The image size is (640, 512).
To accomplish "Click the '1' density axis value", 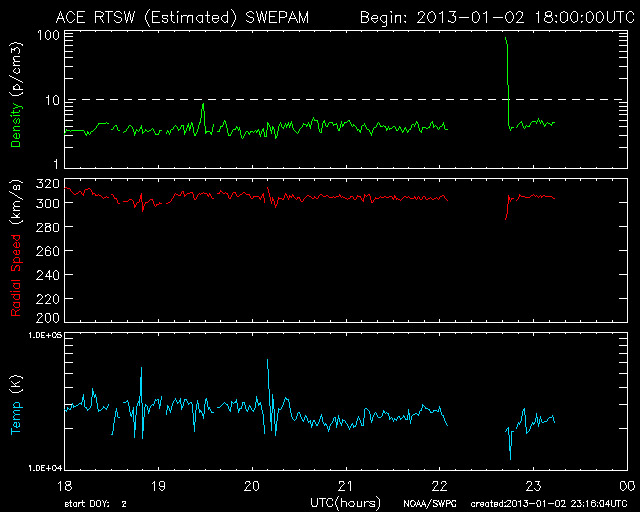I will coord(56,164).
